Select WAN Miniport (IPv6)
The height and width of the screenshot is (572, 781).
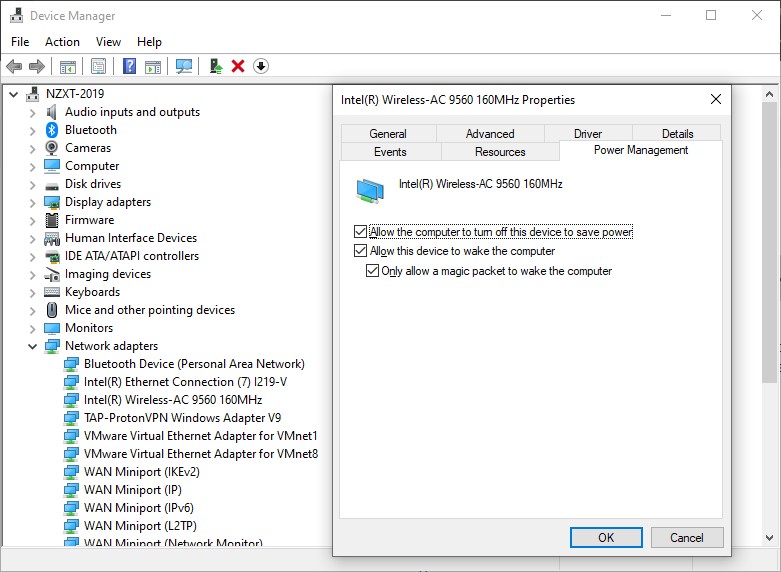point(138,508)
